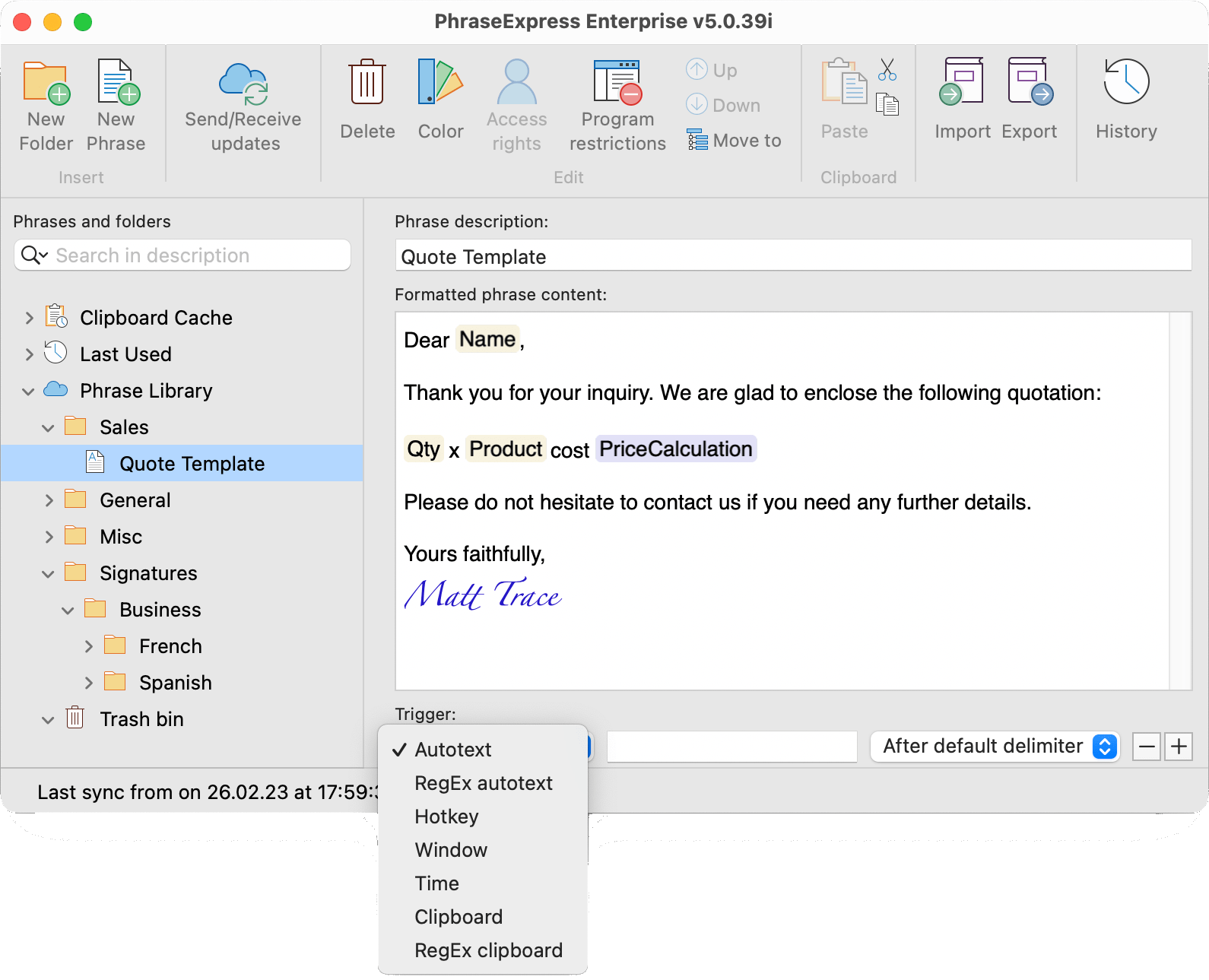
Task: Click the Export icon
Action: click(x=1030, y=81)
